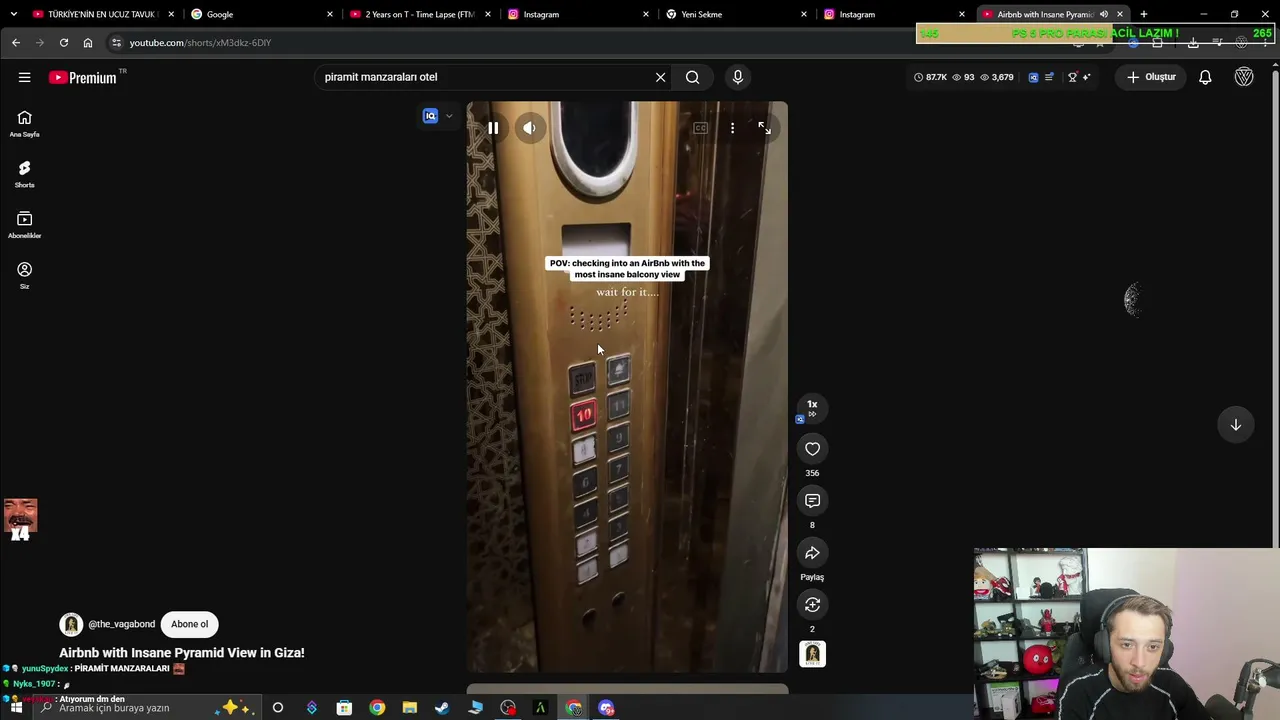
Task: Click the vidIQ badge beside the video
Action: 430,116
